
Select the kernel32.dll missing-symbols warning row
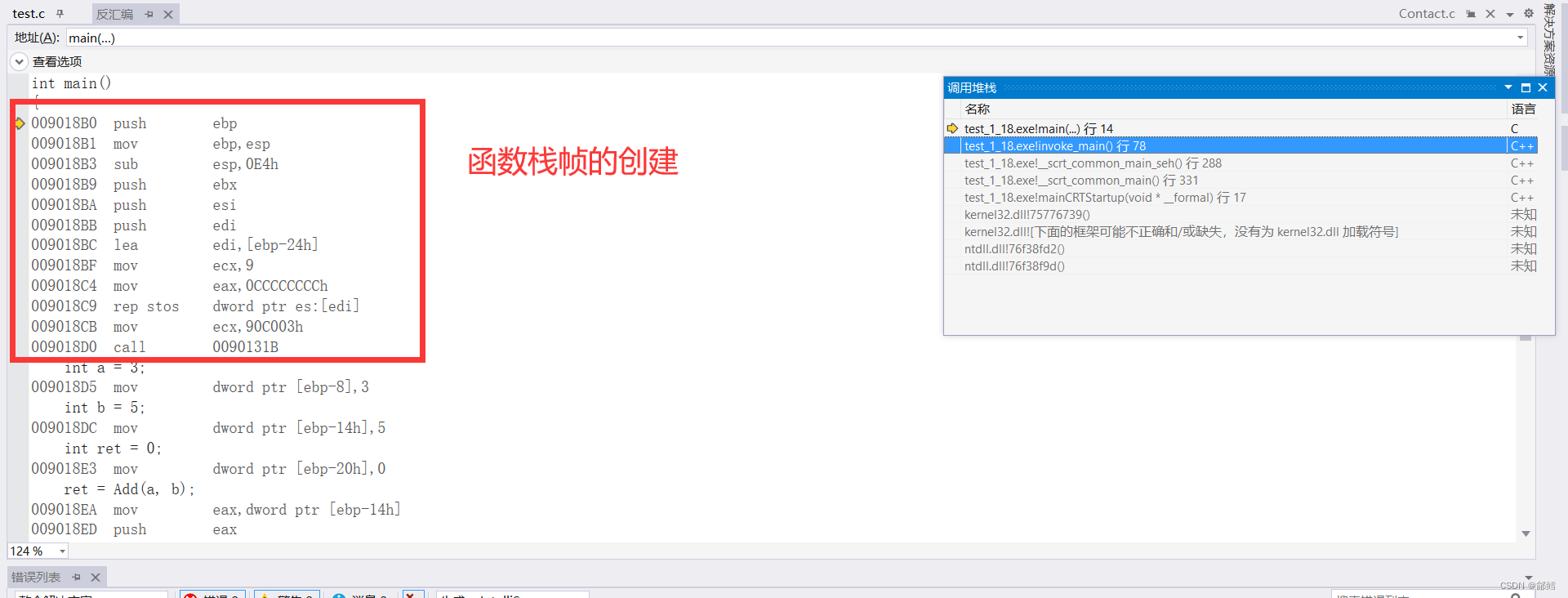pyautogui.click(x=1181, y=232)
